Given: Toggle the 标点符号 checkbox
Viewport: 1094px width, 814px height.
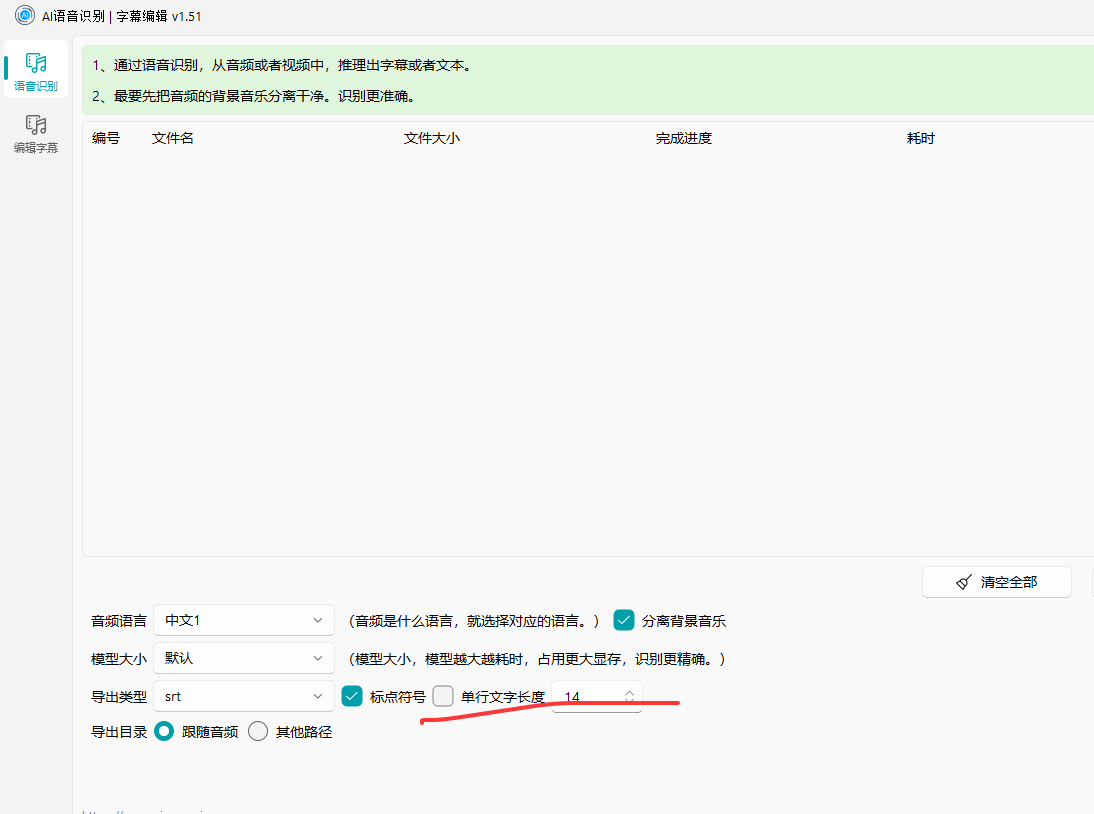Looking at the screenshot, I should (x=352, y=696).
